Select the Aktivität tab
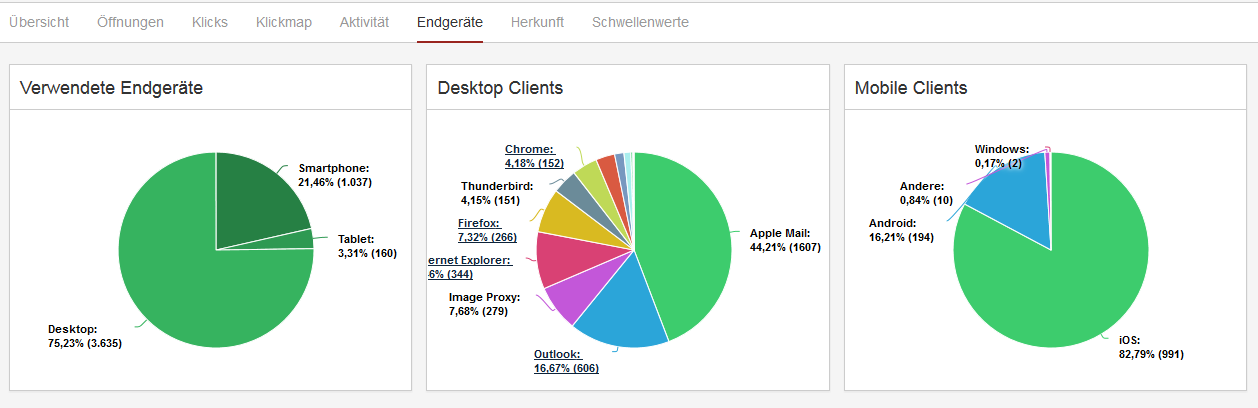 coord(364,22)
